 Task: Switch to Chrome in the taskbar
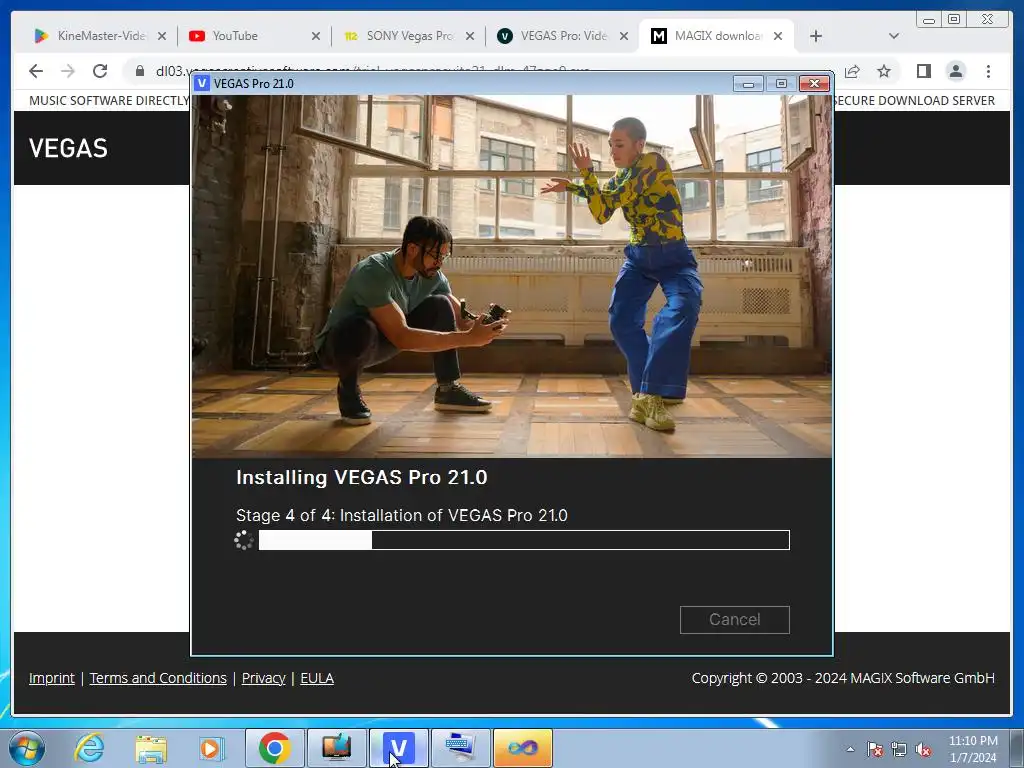click(274, 748)
